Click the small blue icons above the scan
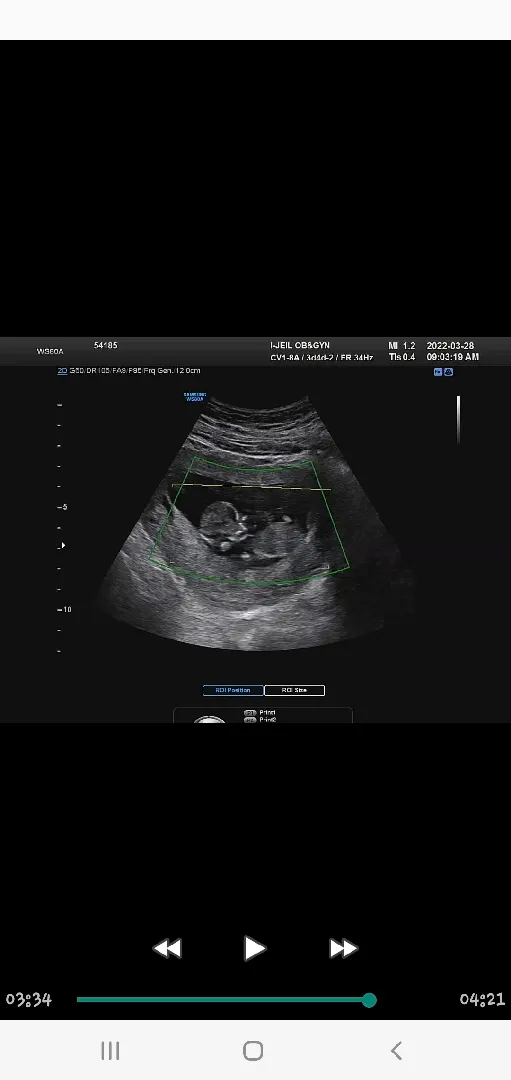 point(443,372)
